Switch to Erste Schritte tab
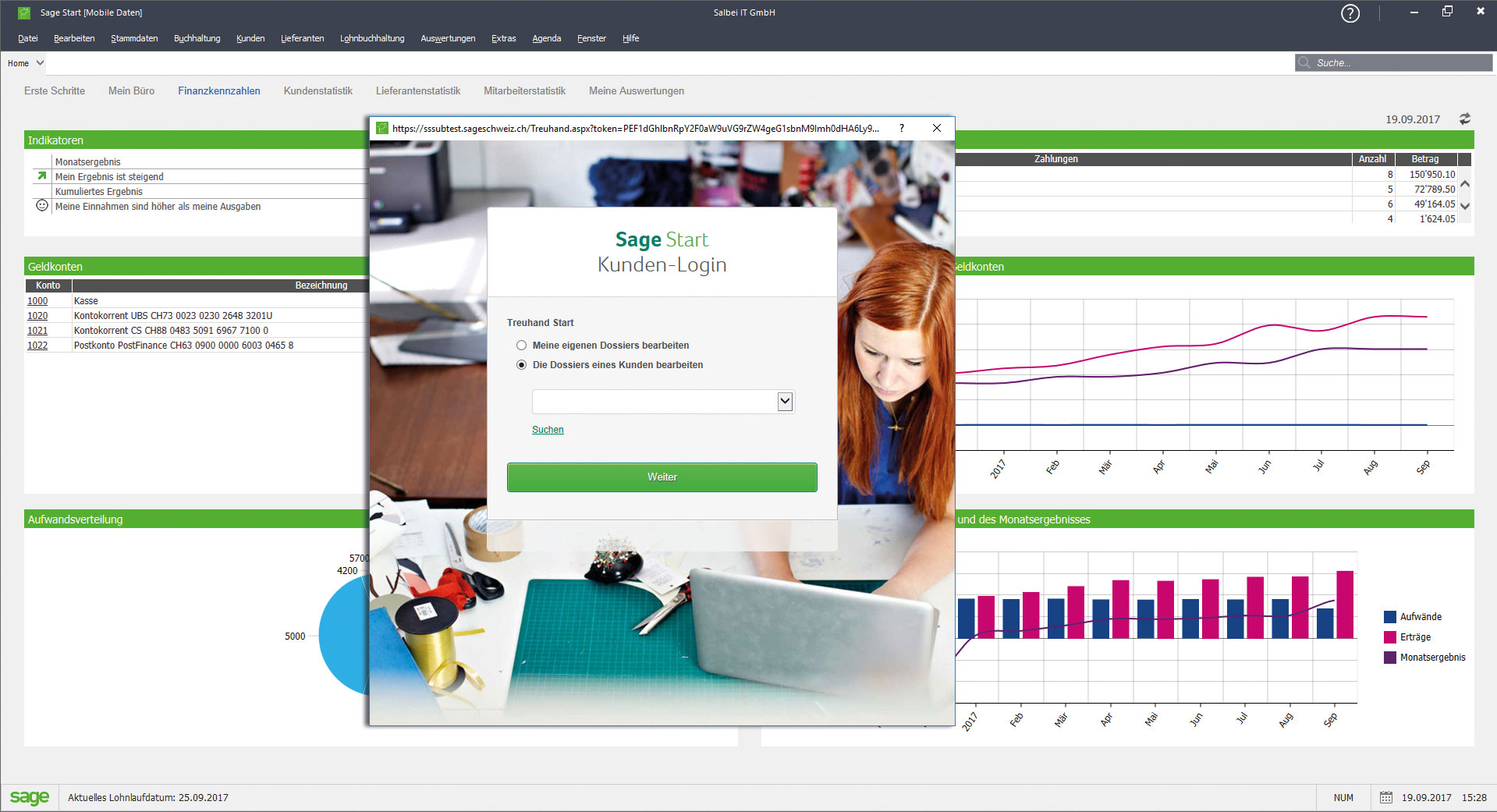The height and width of the screenshot is (812, 1497). coord(55,90)
